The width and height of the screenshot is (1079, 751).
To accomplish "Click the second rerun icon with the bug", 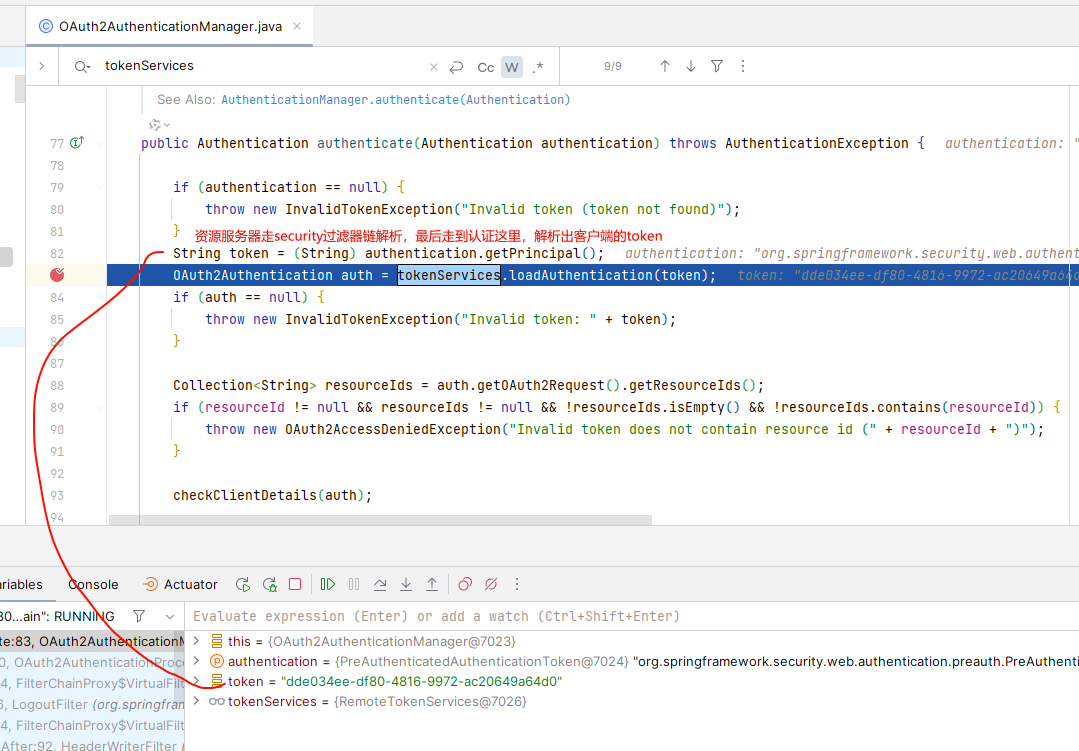I will point(270,584).
